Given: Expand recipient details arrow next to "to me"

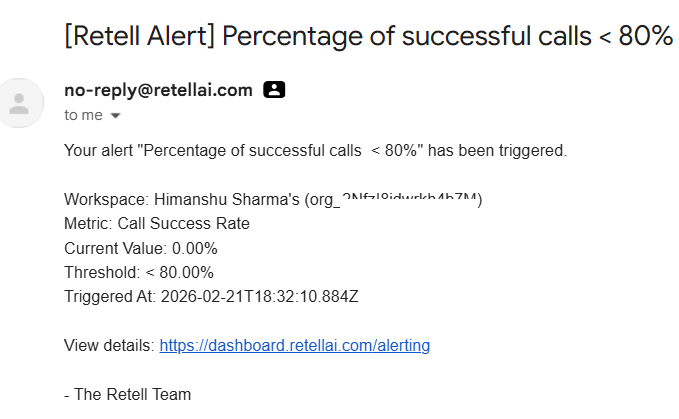Looking at the screenshot, I should (x=115, y=116).
